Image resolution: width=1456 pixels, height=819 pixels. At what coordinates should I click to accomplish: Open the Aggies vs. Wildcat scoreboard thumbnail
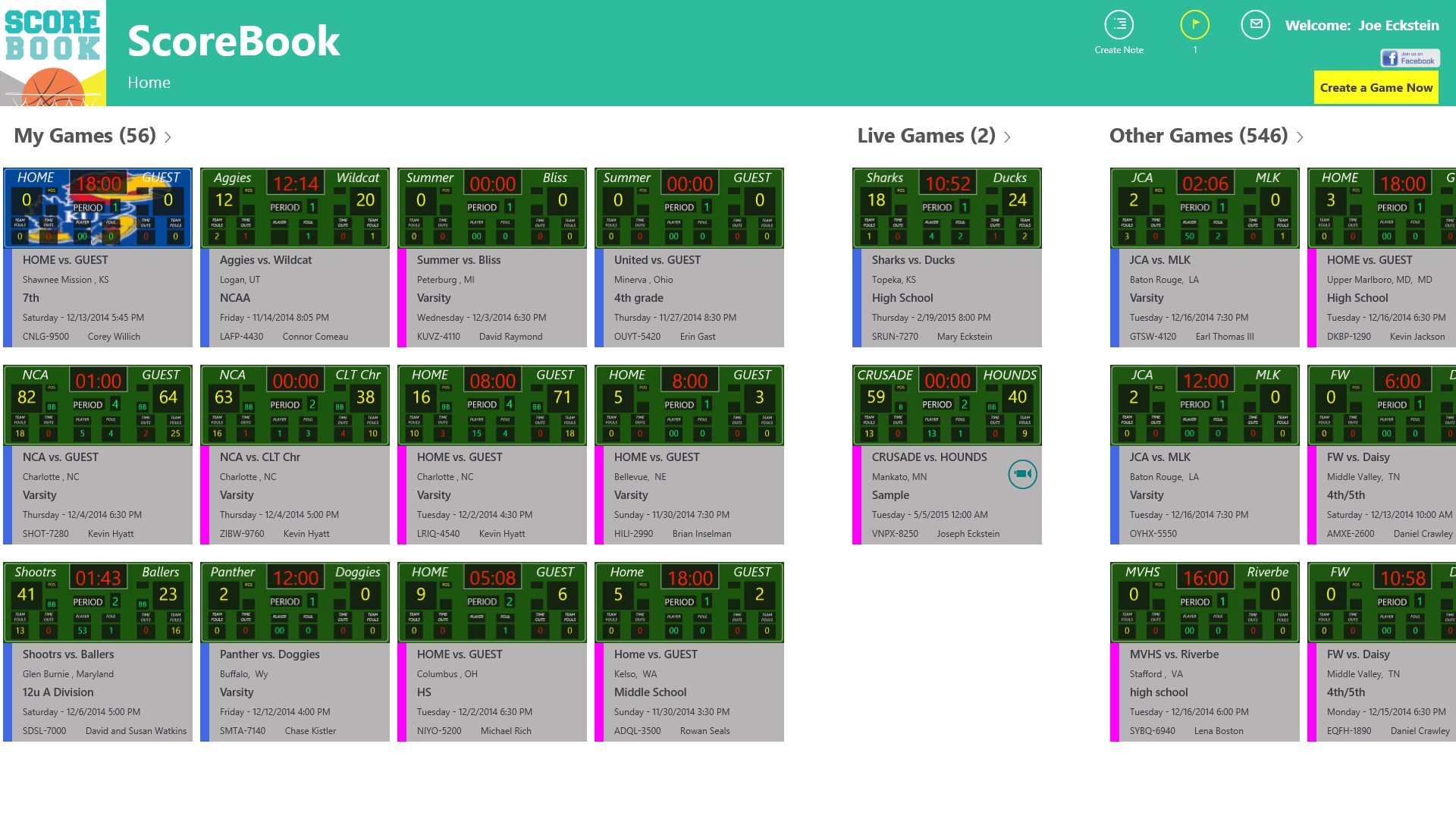click(294, 208)
